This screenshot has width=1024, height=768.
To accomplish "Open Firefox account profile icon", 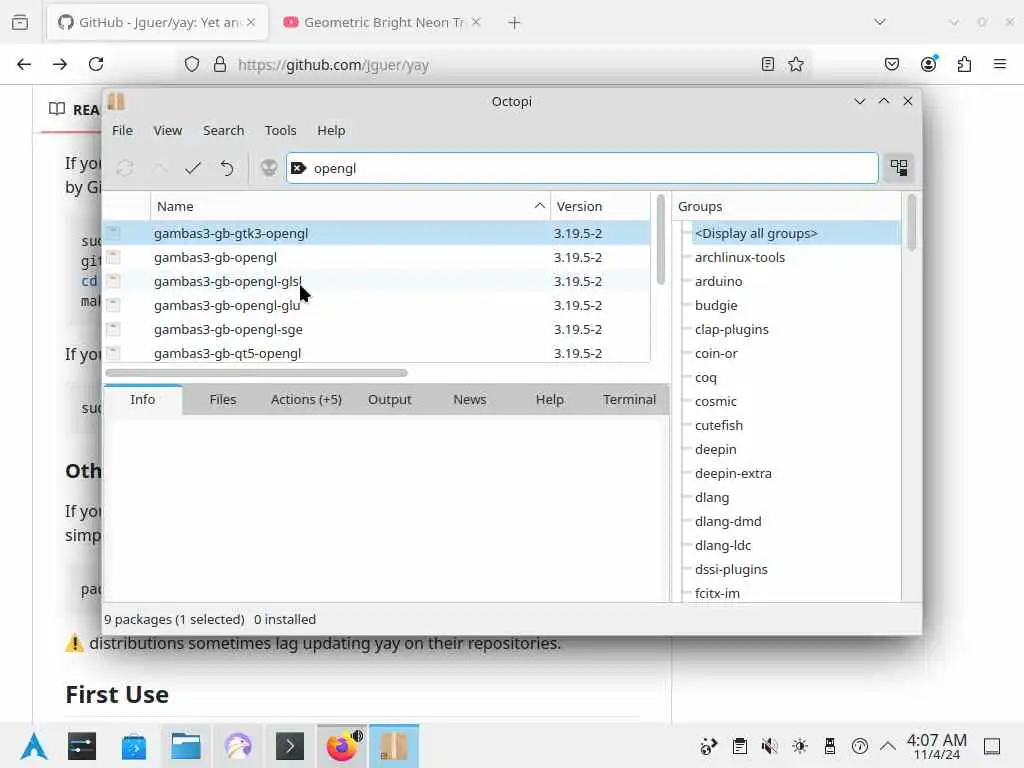I will 928,64.
